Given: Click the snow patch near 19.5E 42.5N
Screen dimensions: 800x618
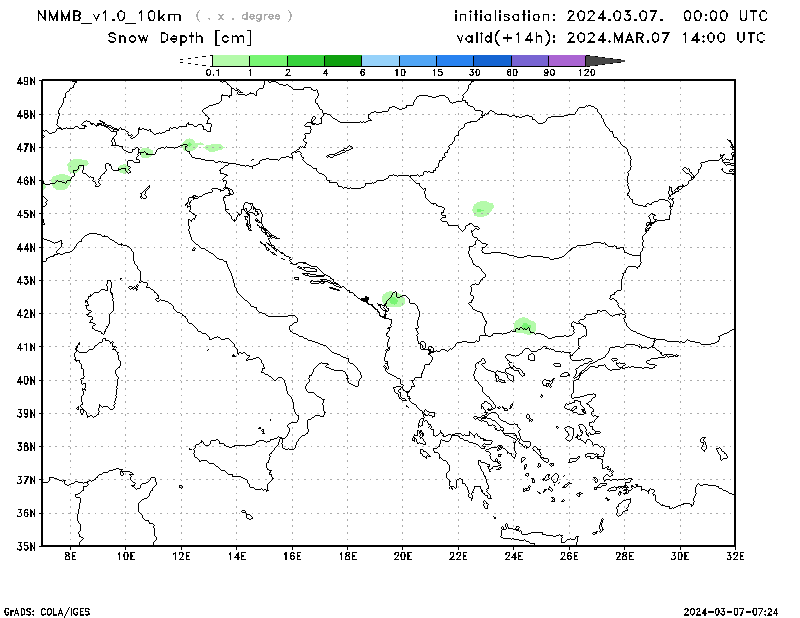Looking at the screenshot, I should 393,299.
